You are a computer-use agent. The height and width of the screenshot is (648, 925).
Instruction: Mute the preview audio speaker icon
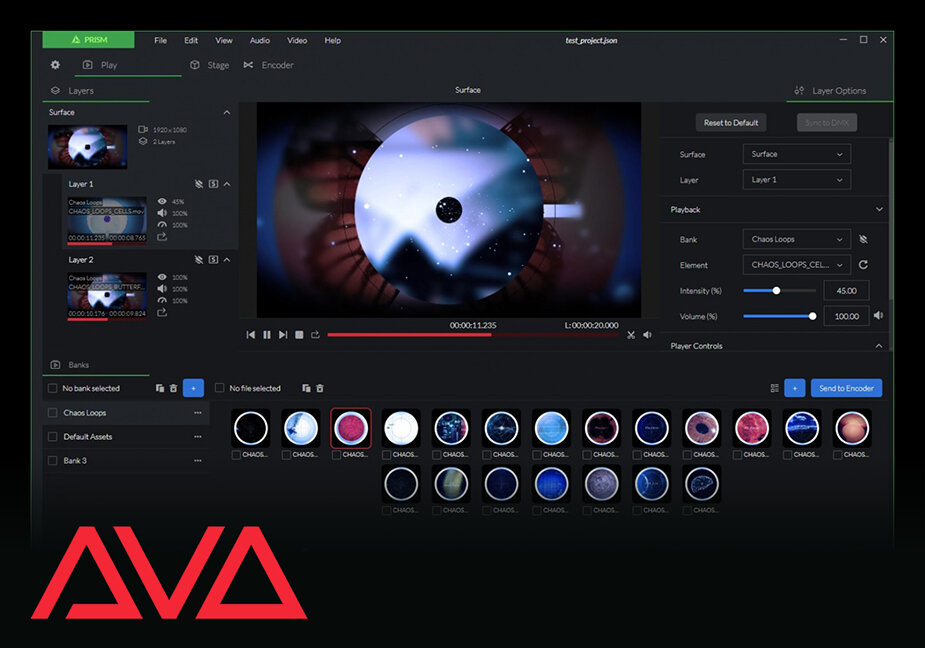point(648,335)
